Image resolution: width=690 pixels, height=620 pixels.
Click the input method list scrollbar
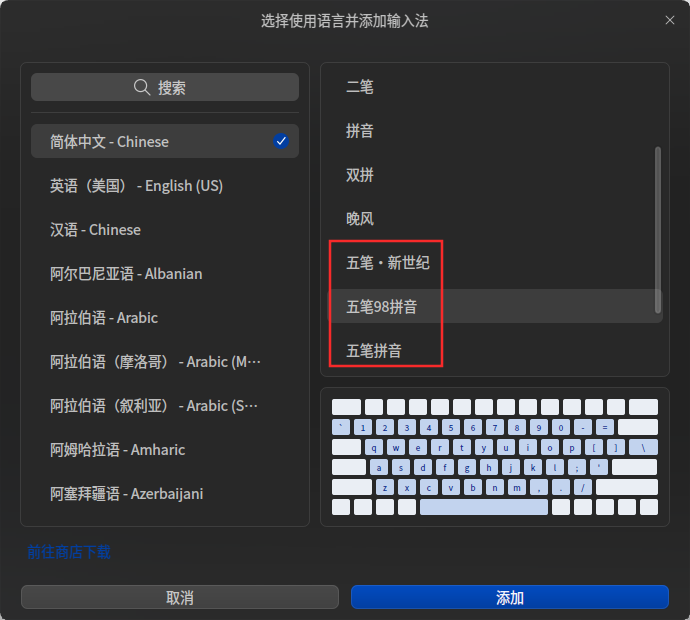point(658,230)
